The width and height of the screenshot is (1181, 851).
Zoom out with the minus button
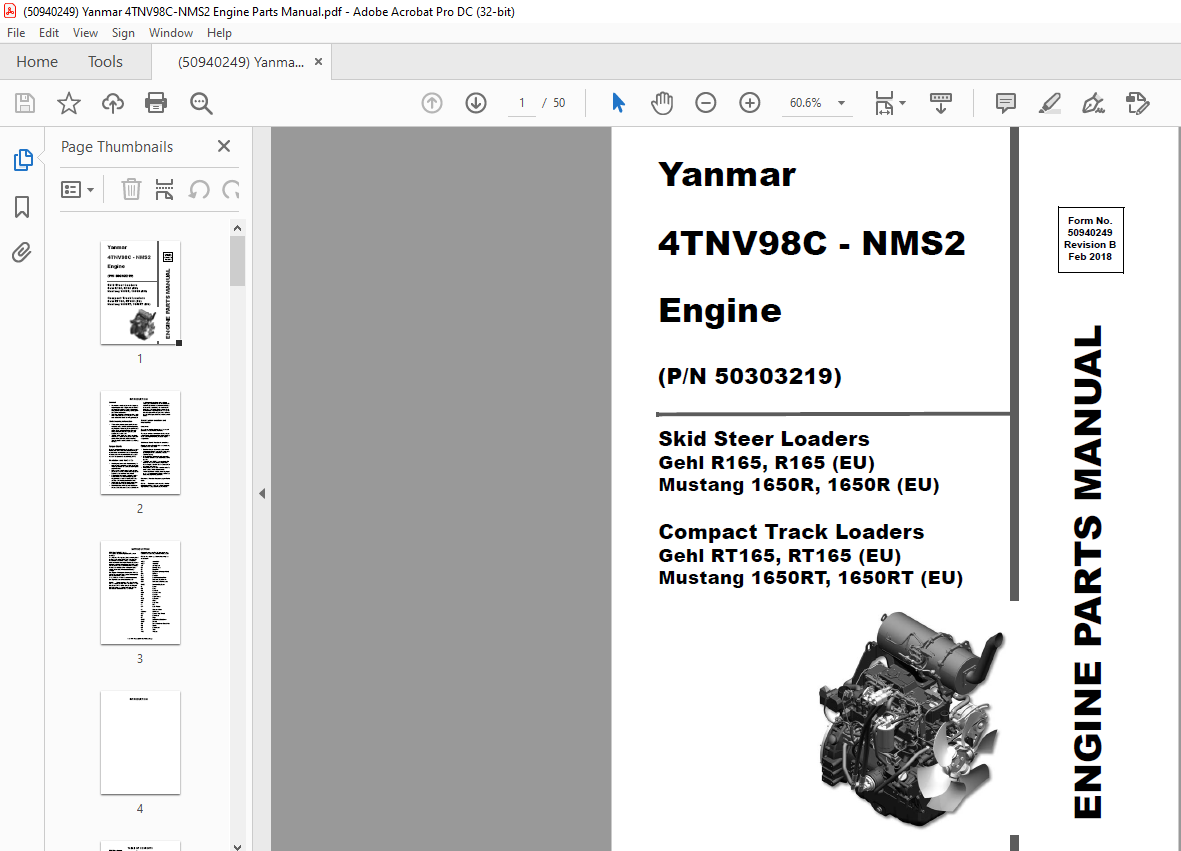coord(706,103)
